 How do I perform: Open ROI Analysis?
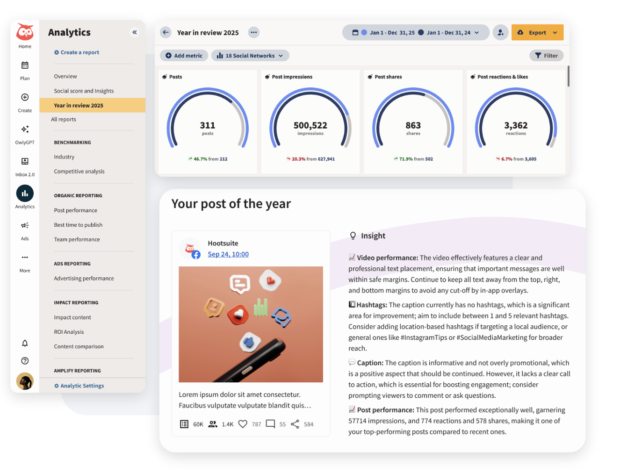point(69,332)
